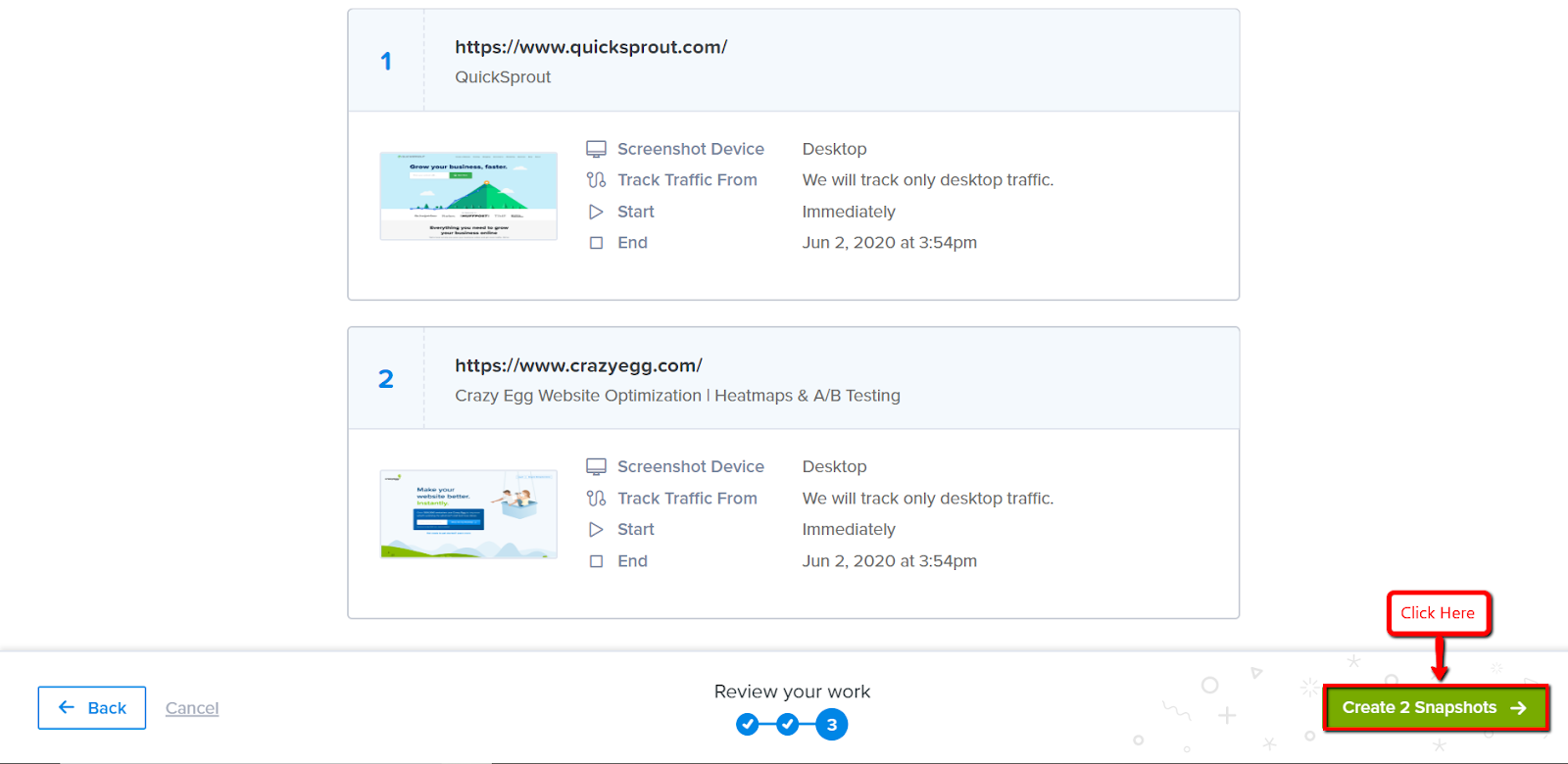Click the Desktop value in QuickSprout card
This screenshot has height=764, width=1568.
coord(835,149)
